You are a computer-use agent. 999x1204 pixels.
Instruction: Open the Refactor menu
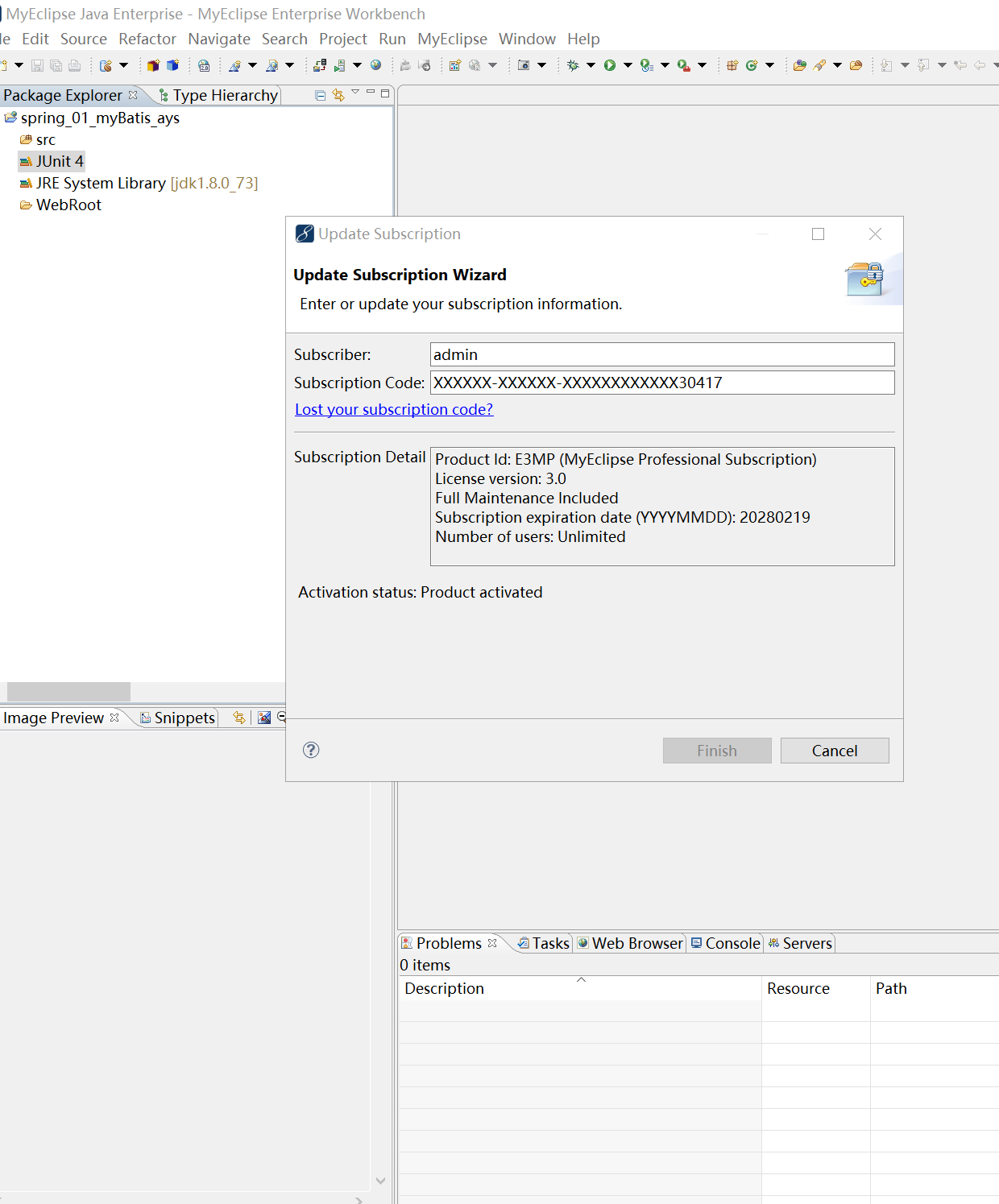click(147, 39)
